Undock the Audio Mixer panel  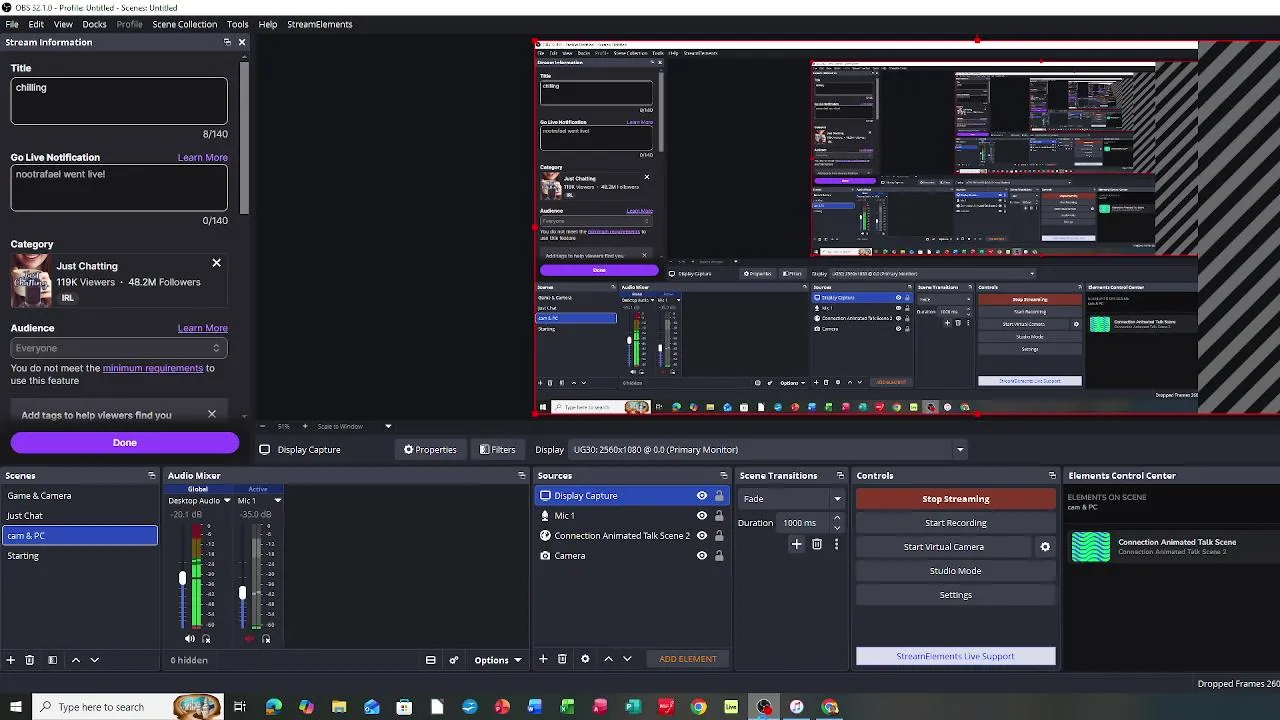pos(521,476)
